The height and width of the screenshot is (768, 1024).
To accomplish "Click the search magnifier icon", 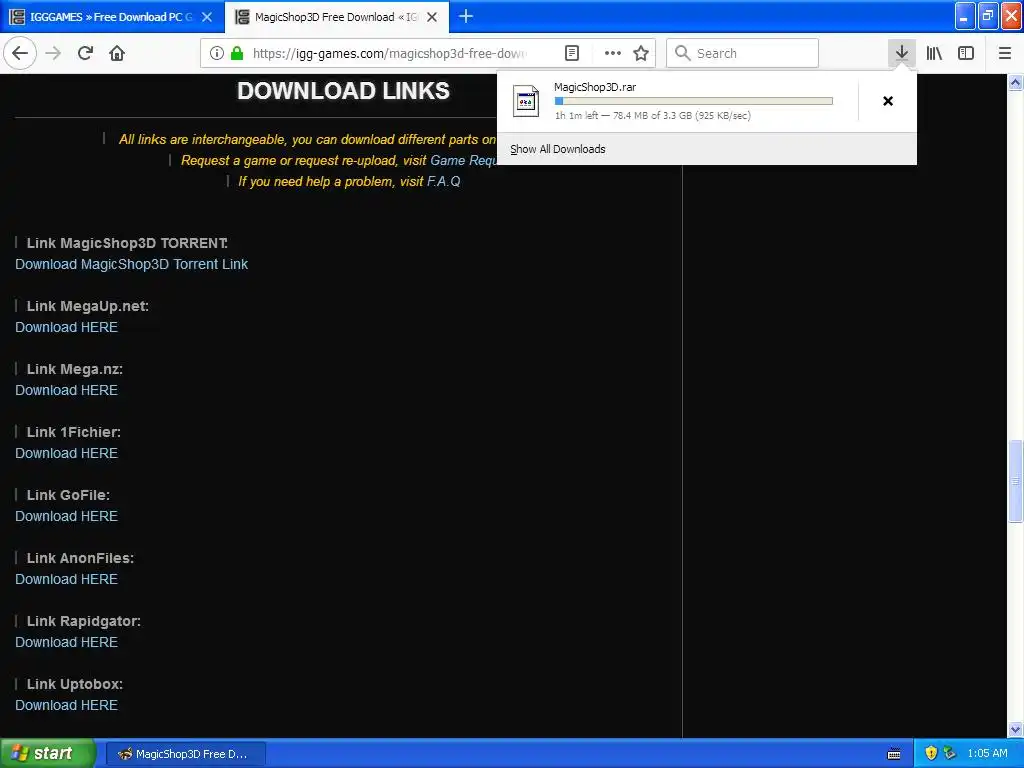I will tap(682, 53).
